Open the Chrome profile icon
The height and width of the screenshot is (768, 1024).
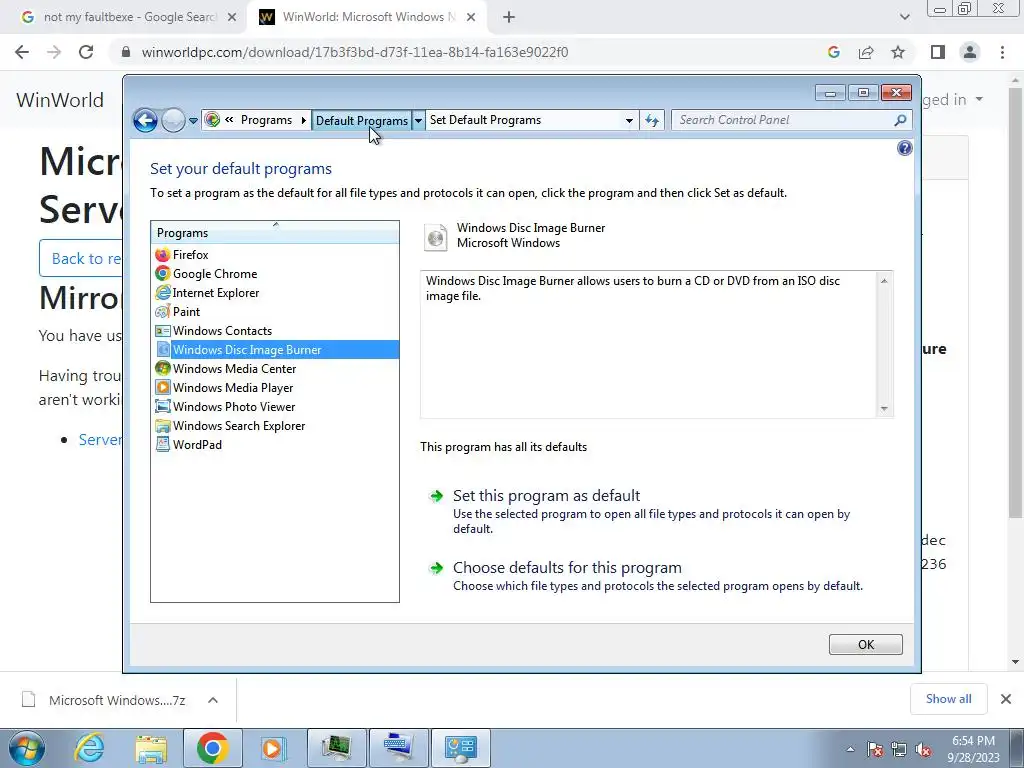click(970, 52)
